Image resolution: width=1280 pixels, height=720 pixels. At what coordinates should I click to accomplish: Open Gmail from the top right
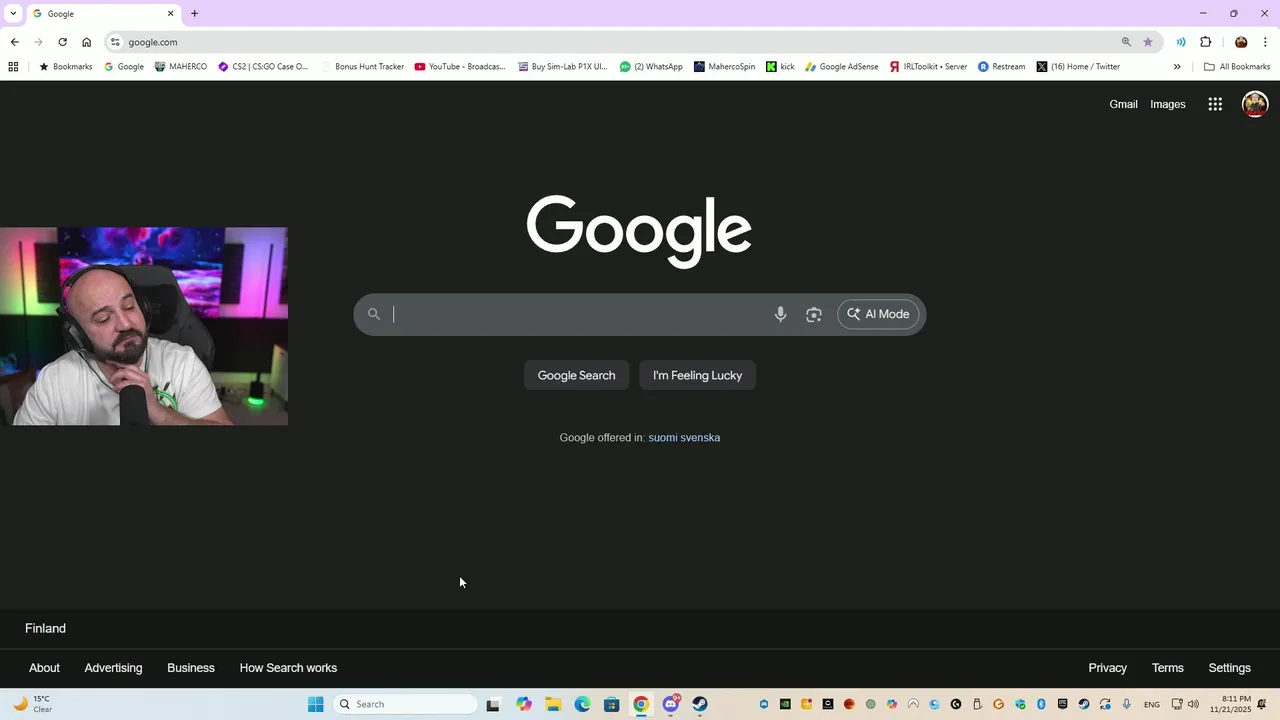click(1123, 104)
